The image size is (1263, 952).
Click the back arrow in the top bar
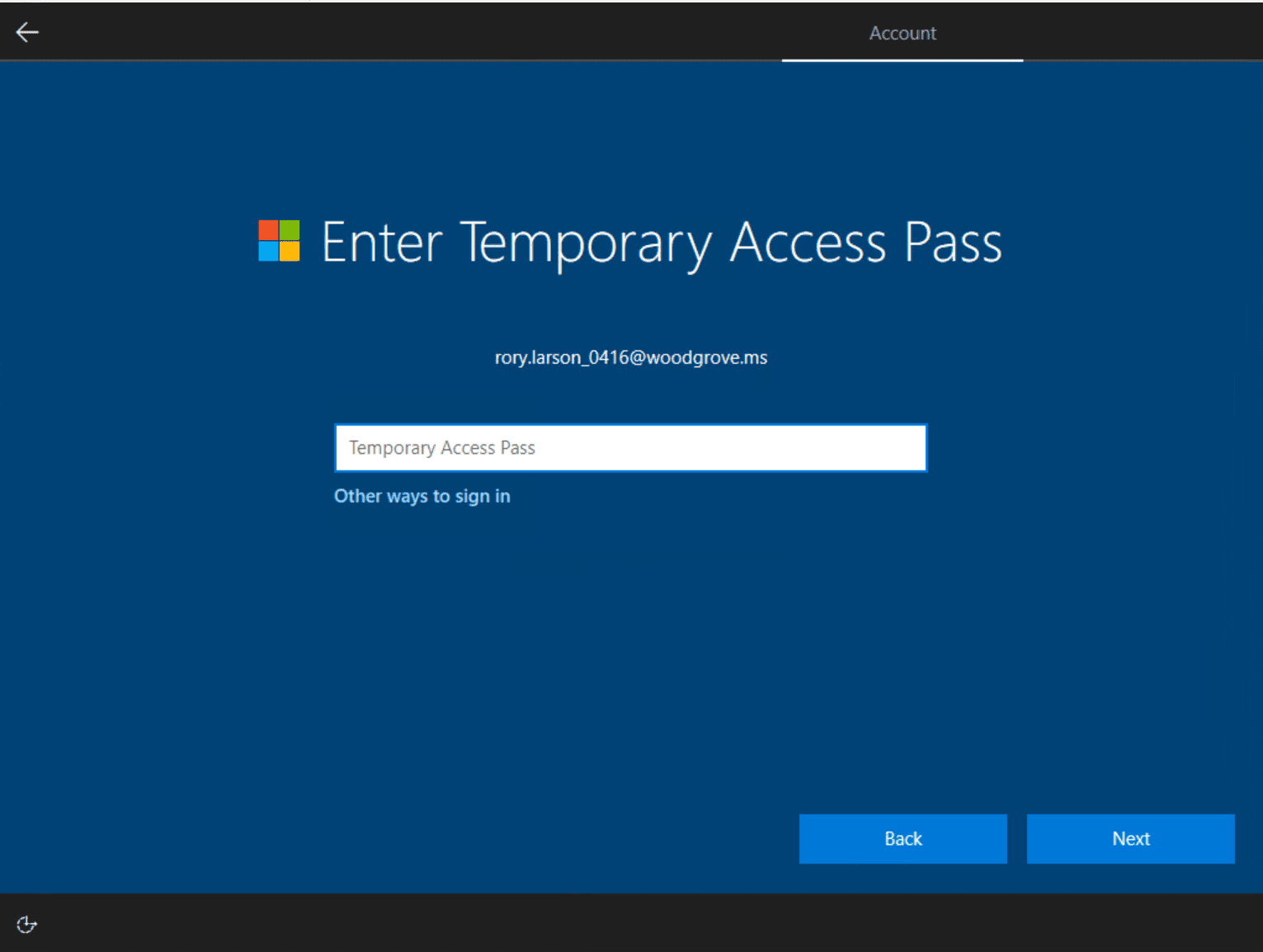[27, 31]
